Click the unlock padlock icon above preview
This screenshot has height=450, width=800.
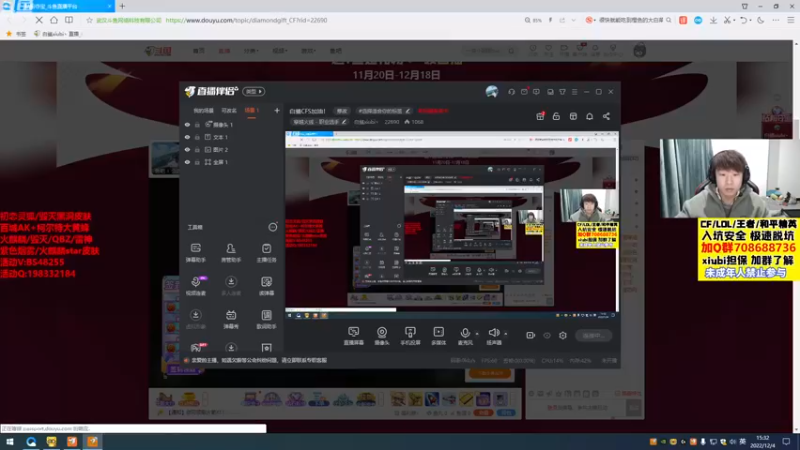tap(556, 116)
